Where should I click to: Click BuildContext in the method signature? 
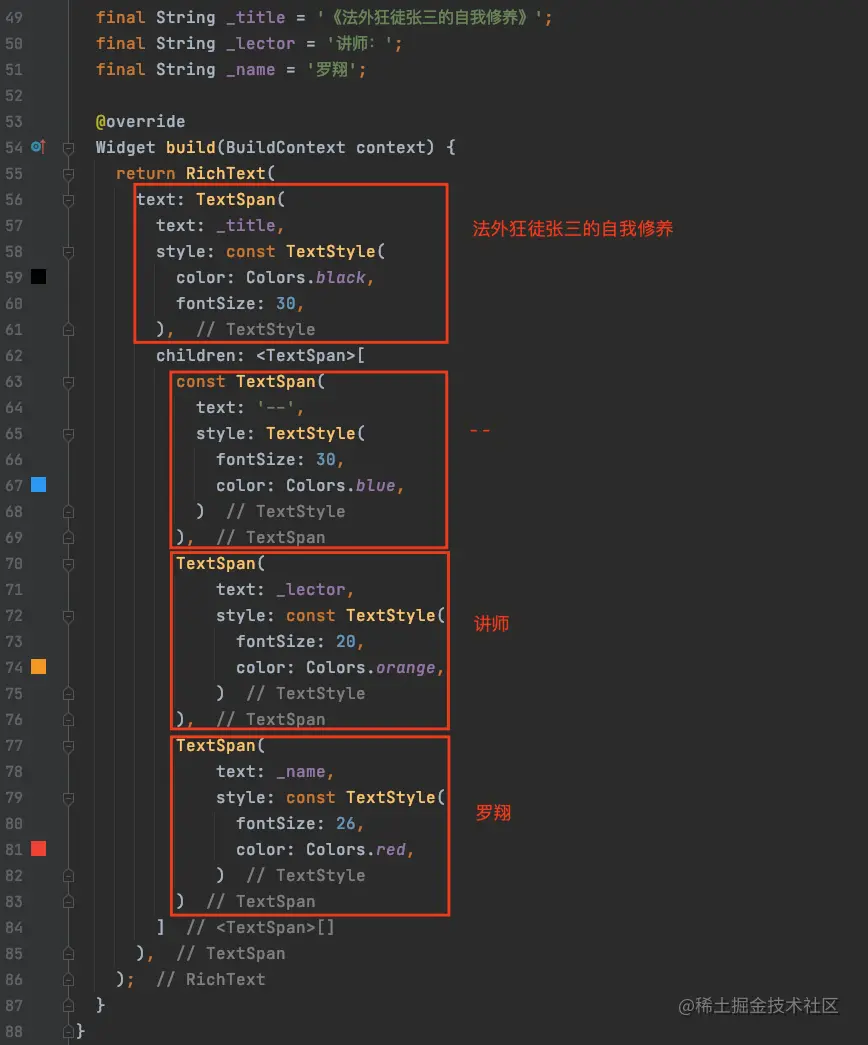click(285, 147)
